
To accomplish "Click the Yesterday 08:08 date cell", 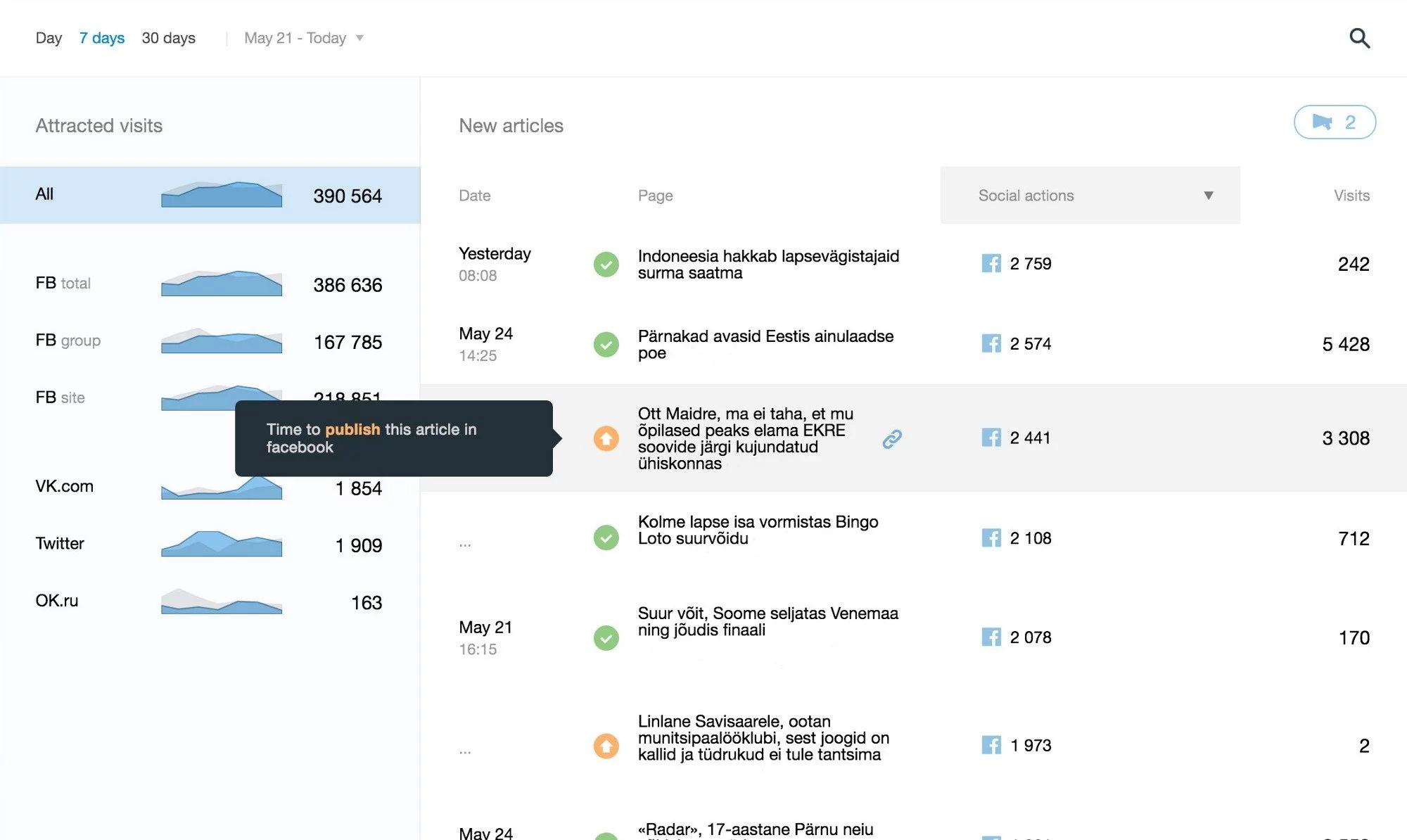I will click(x=495, y=265).
